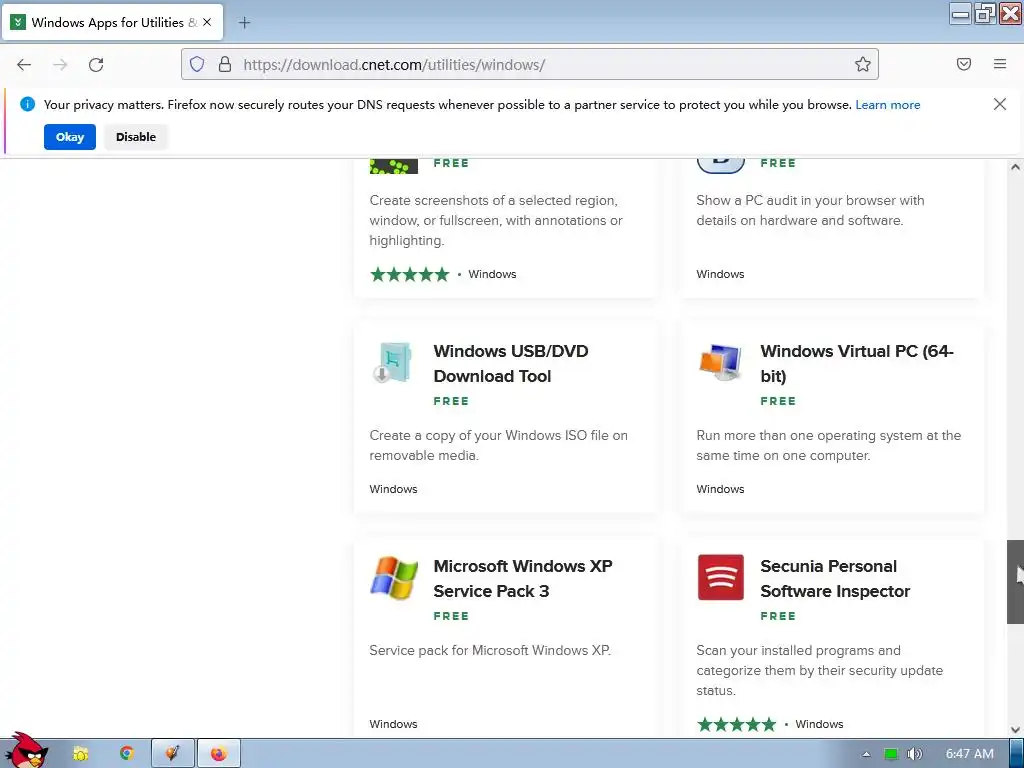
Task: Click 'Show a PC audit' description
Action: (x=810, y=210)
